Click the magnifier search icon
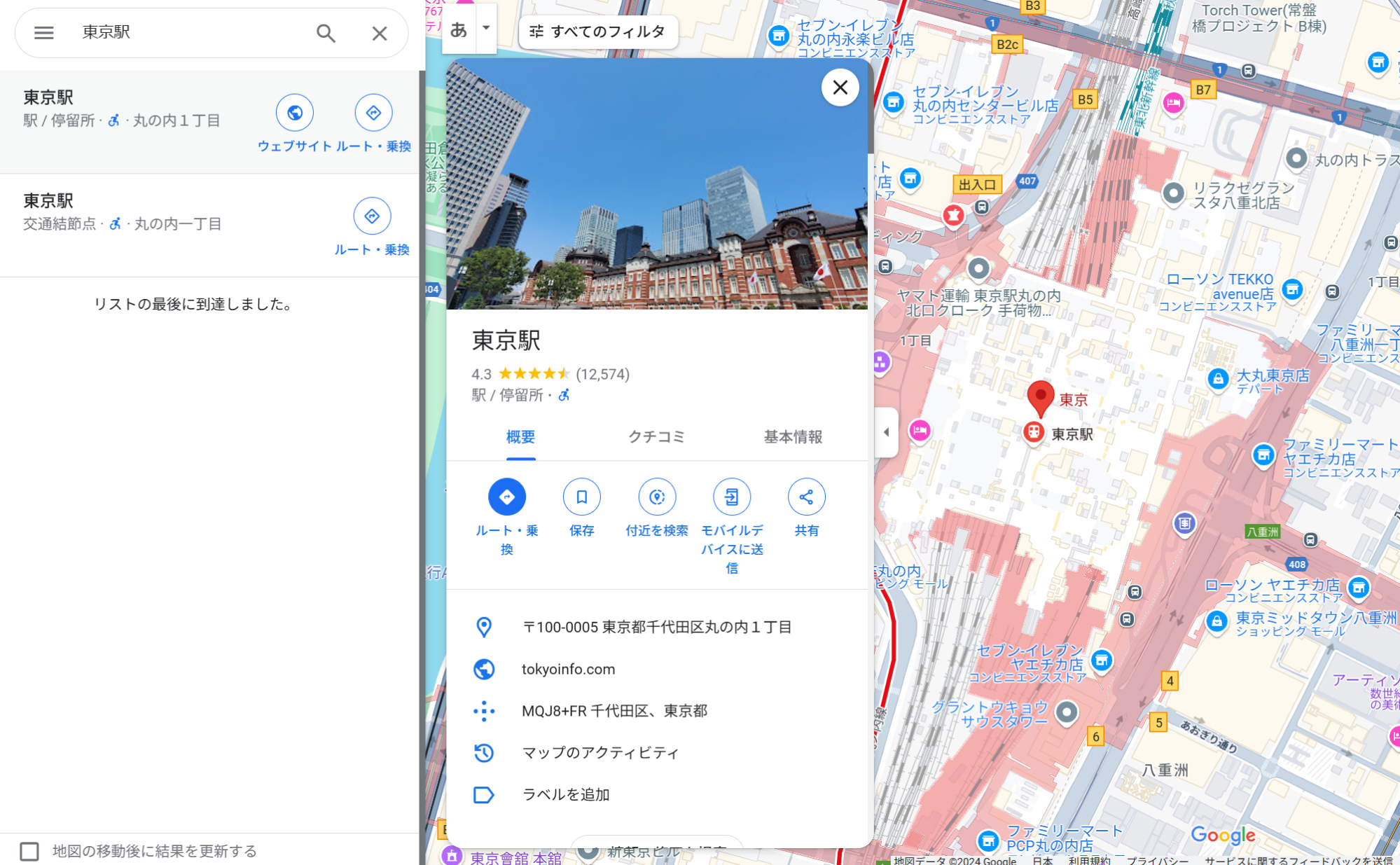Image resolution: width=1400 pixels, height=865 pixels. point(326,33)
